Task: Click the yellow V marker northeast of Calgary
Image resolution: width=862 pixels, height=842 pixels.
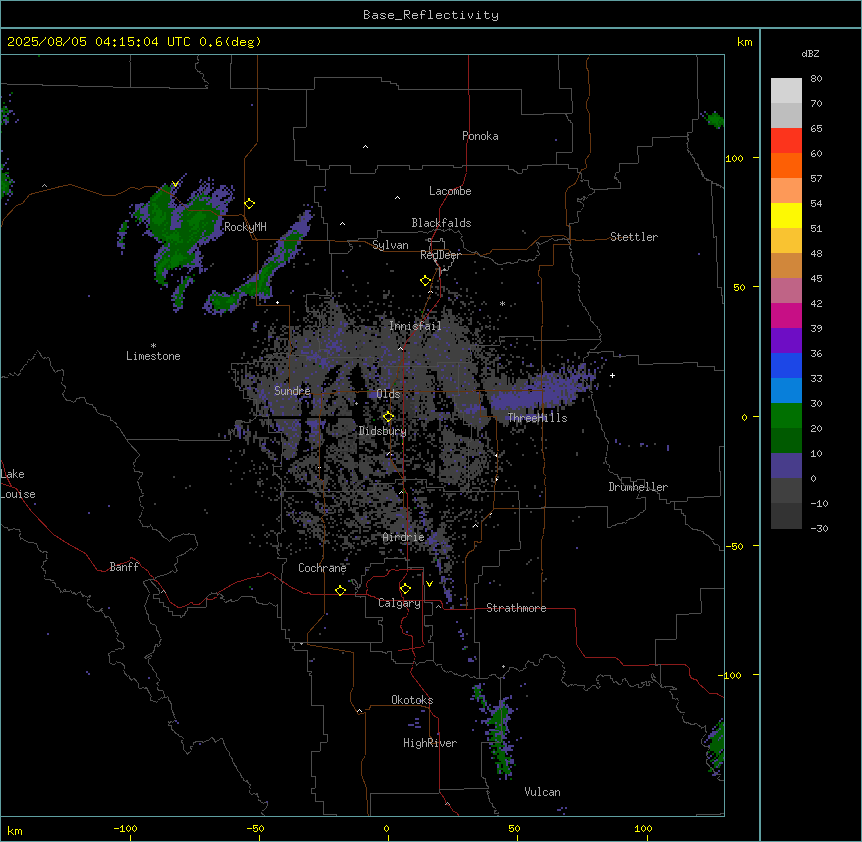Action: 429,584
